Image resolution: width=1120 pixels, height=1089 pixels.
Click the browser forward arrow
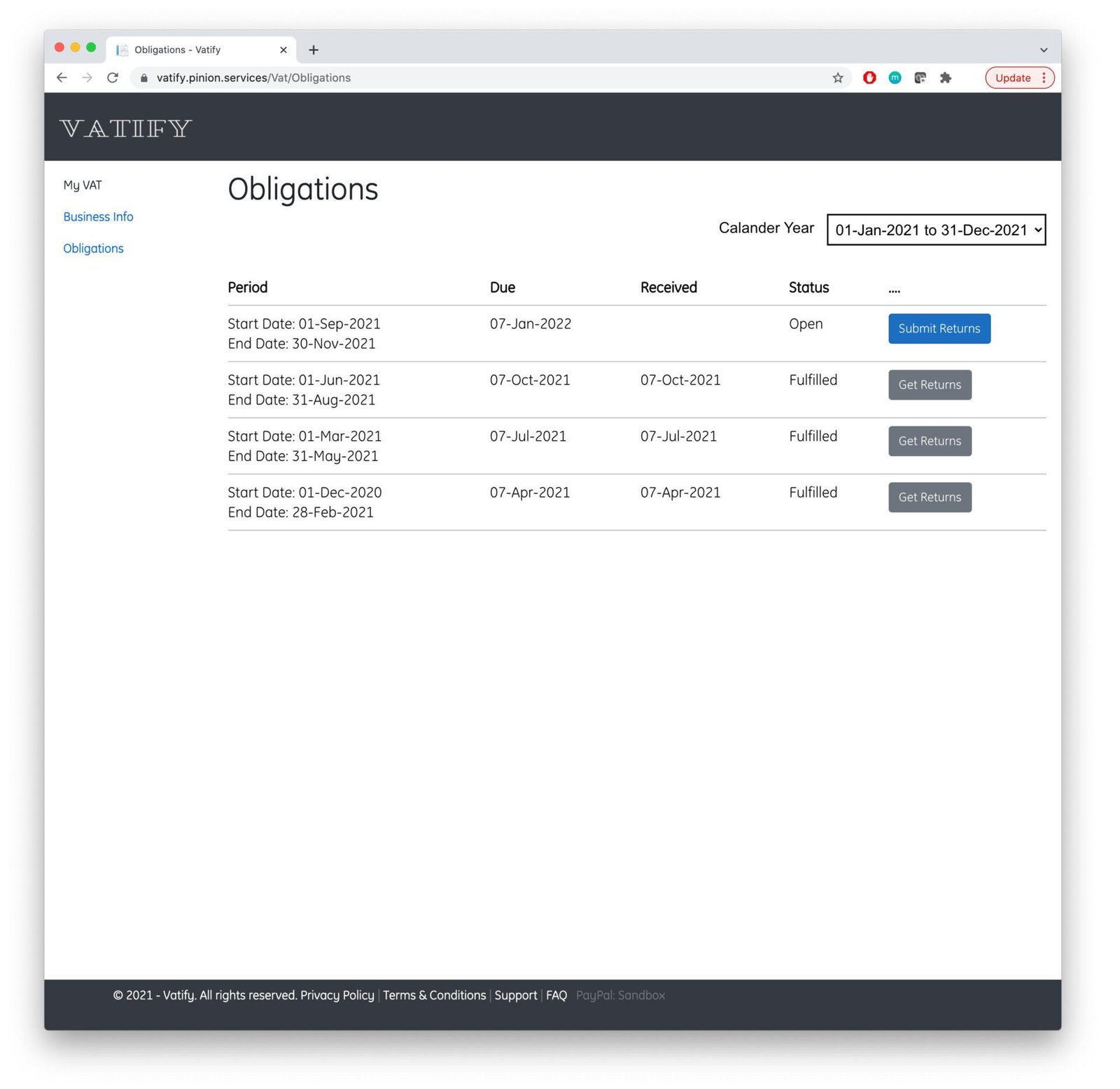(x=87, y=78)
